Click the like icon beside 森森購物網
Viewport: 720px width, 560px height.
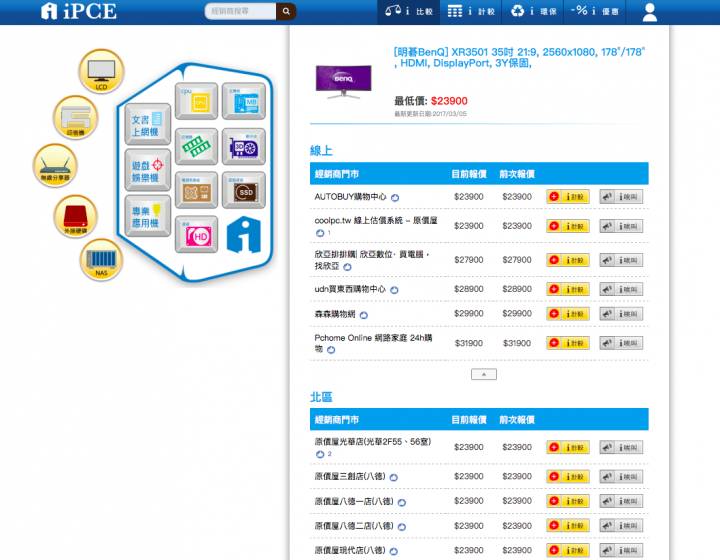click(x=364, y=315)
